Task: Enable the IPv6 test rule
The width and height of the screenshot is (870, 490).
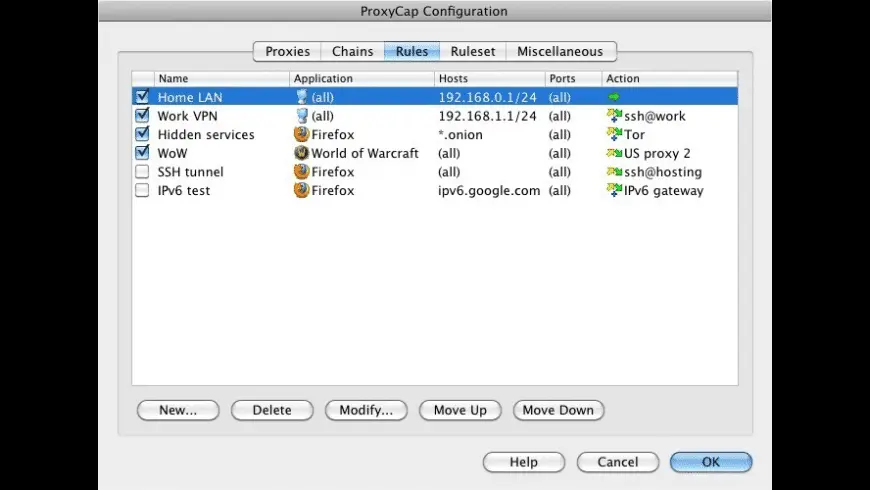Action: [142, 190]
